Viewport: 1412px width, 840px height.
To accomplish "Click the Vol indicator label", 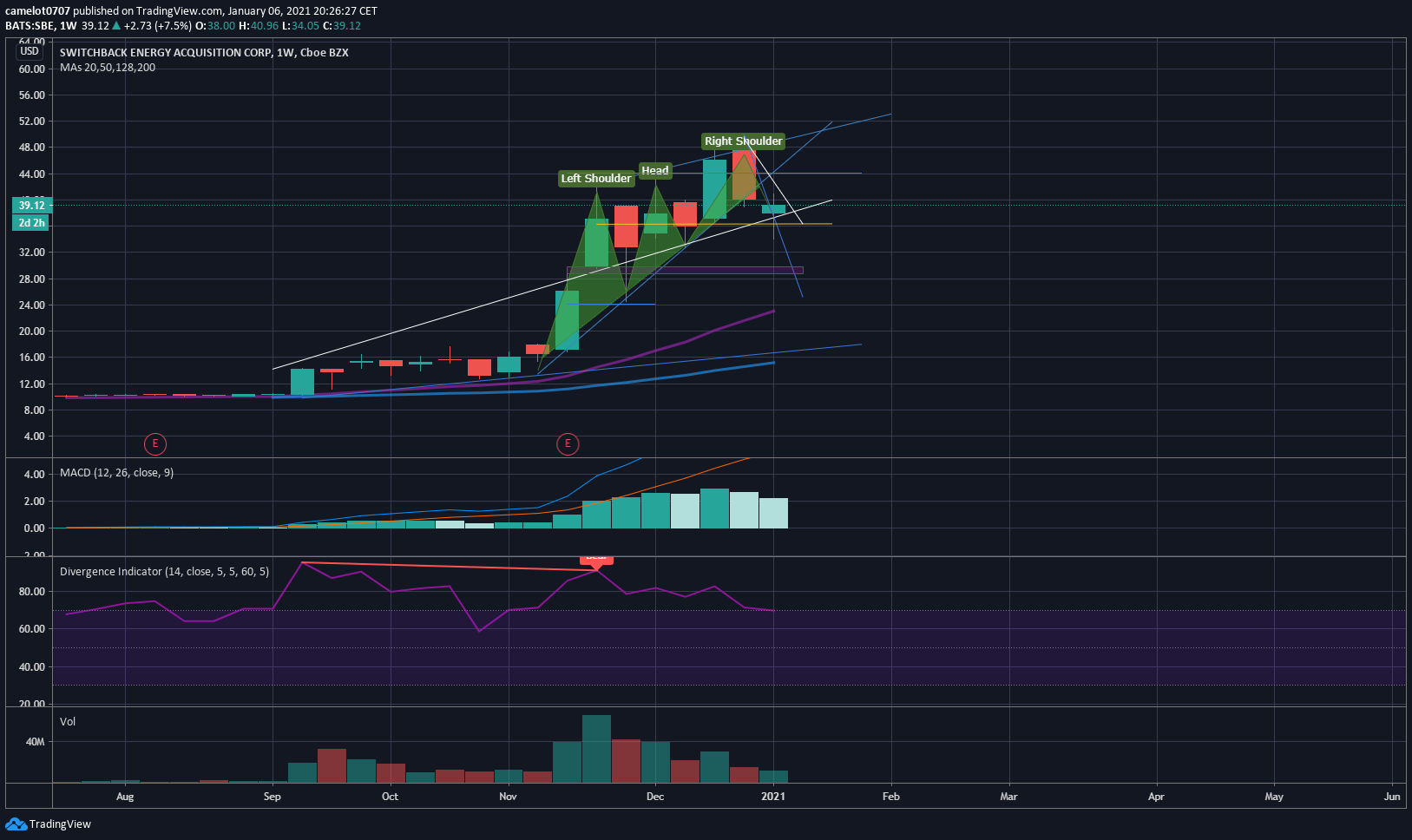I will point(68,722).
